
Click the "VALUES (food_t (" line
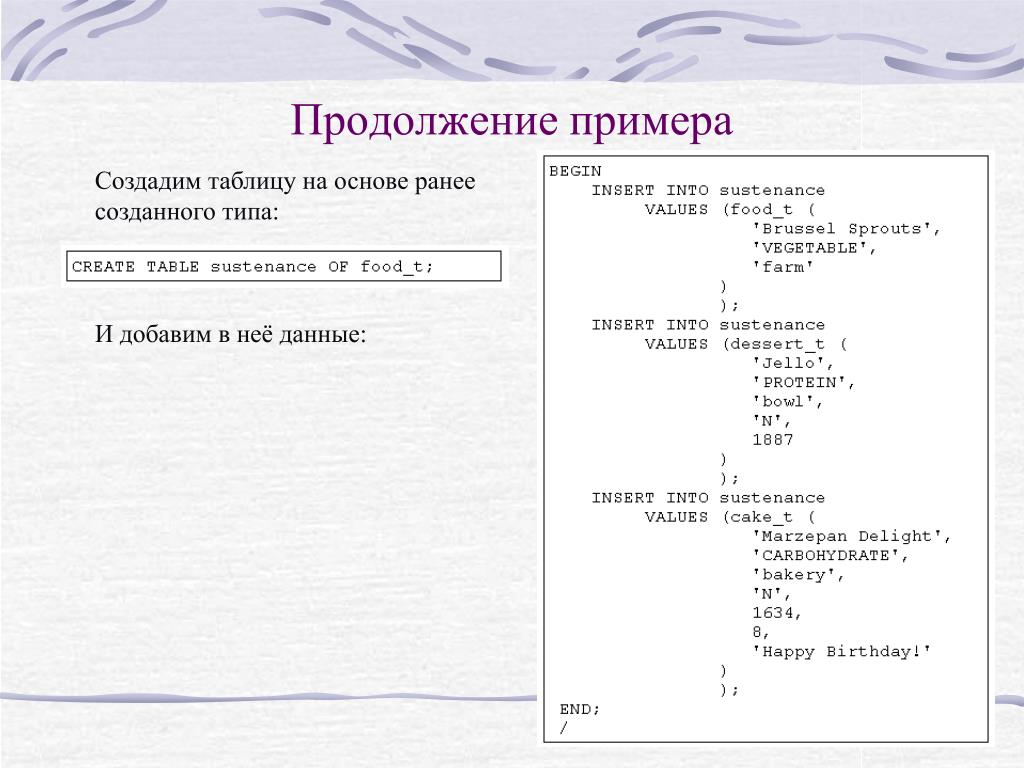pos(730,210)
